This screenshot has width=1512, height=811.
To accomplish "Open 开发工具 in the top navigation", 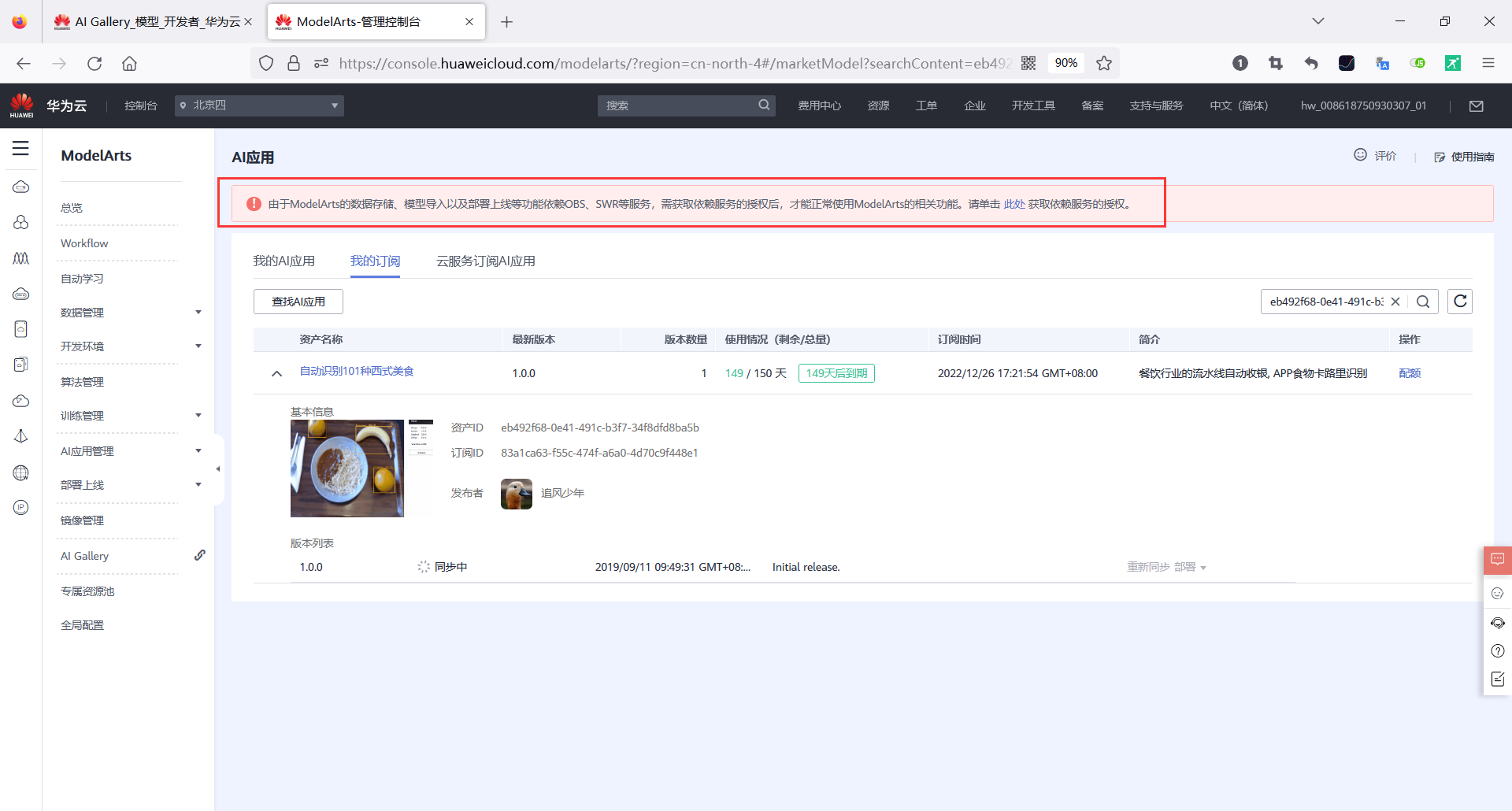I will point(1033,106).
